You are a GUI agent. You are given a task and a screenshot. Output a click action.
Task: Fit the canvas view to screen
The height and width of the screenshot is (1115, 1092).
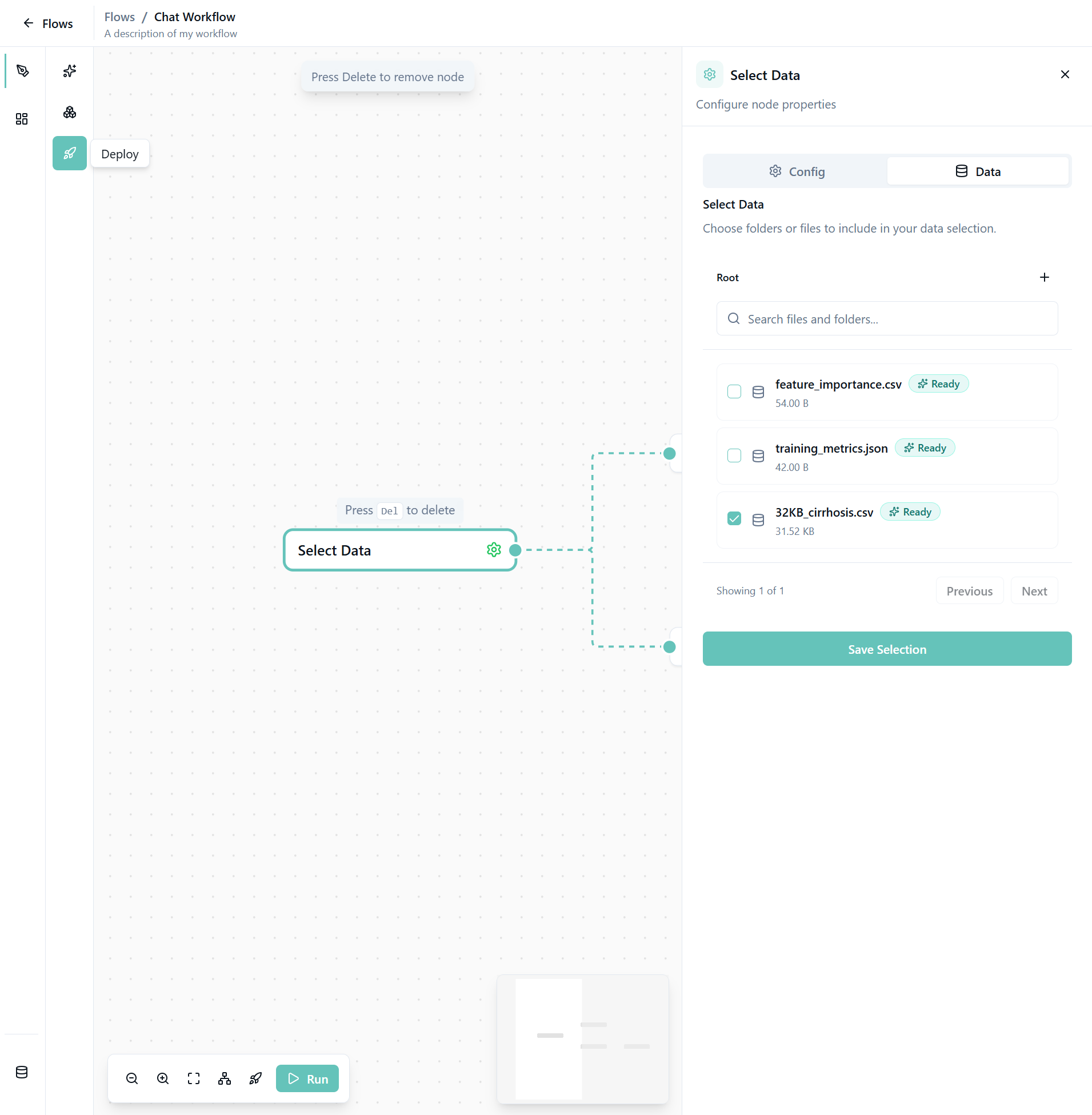click(x=194, y=1078)
